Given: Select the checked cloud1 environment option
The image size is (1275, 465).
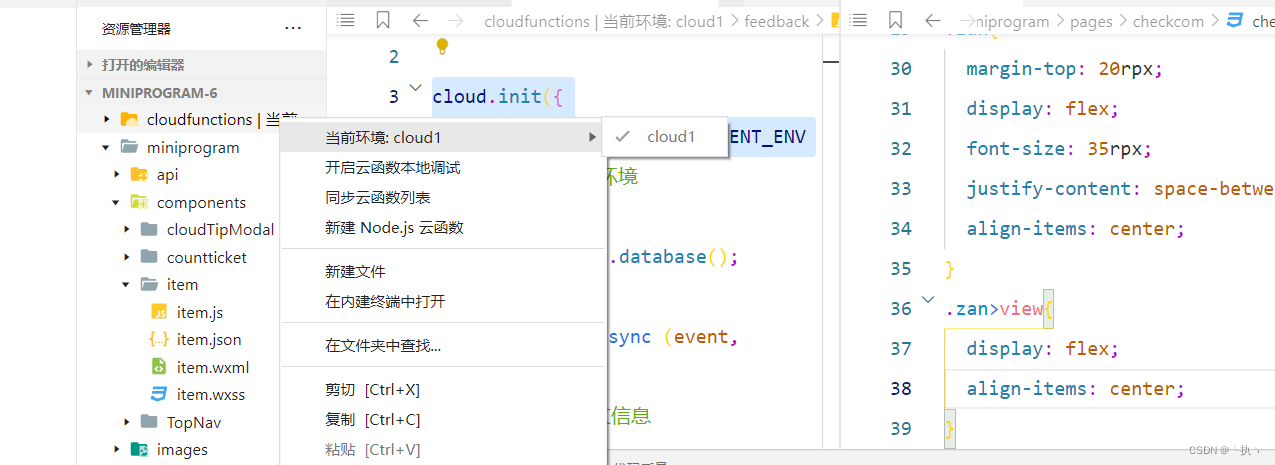Looking at the screenshot, I should 665,137.
